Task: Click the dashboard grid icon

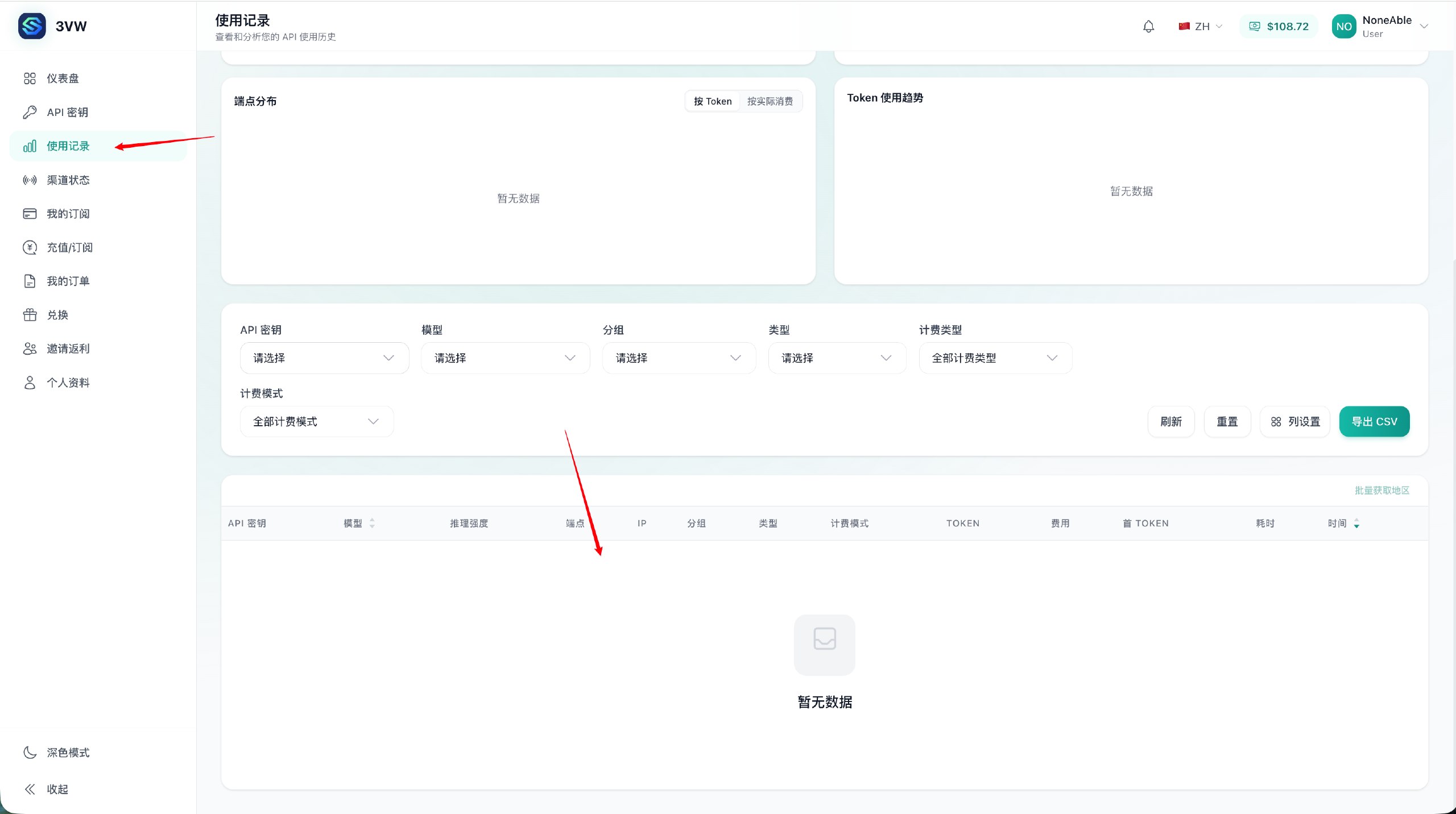Action: pos(30,78)
